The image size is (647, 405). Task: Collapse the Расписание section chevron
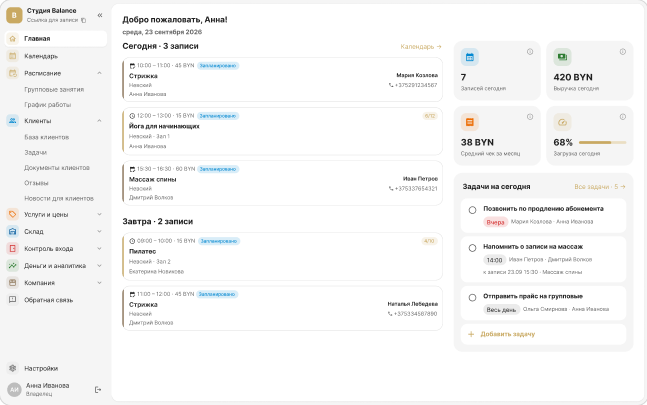point(99,73)
